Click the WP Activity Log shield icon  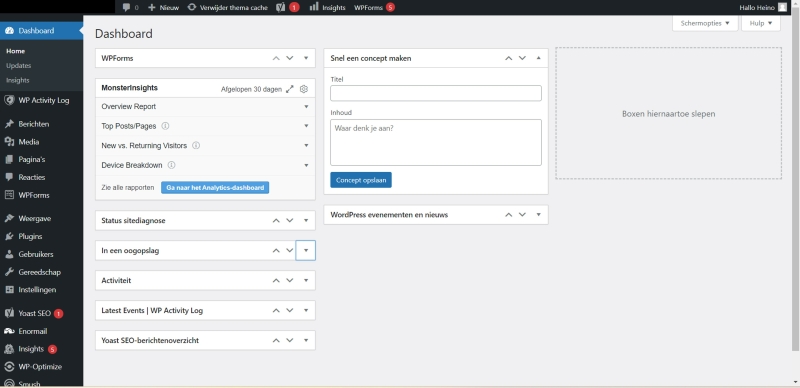[9, 100]
